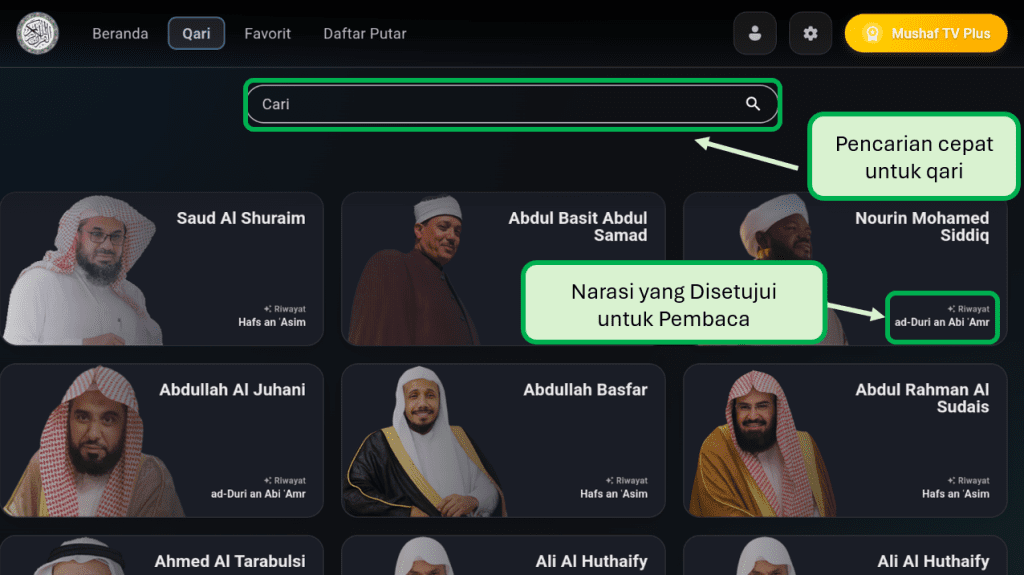Open the user profile icon

tap(754, 33)
